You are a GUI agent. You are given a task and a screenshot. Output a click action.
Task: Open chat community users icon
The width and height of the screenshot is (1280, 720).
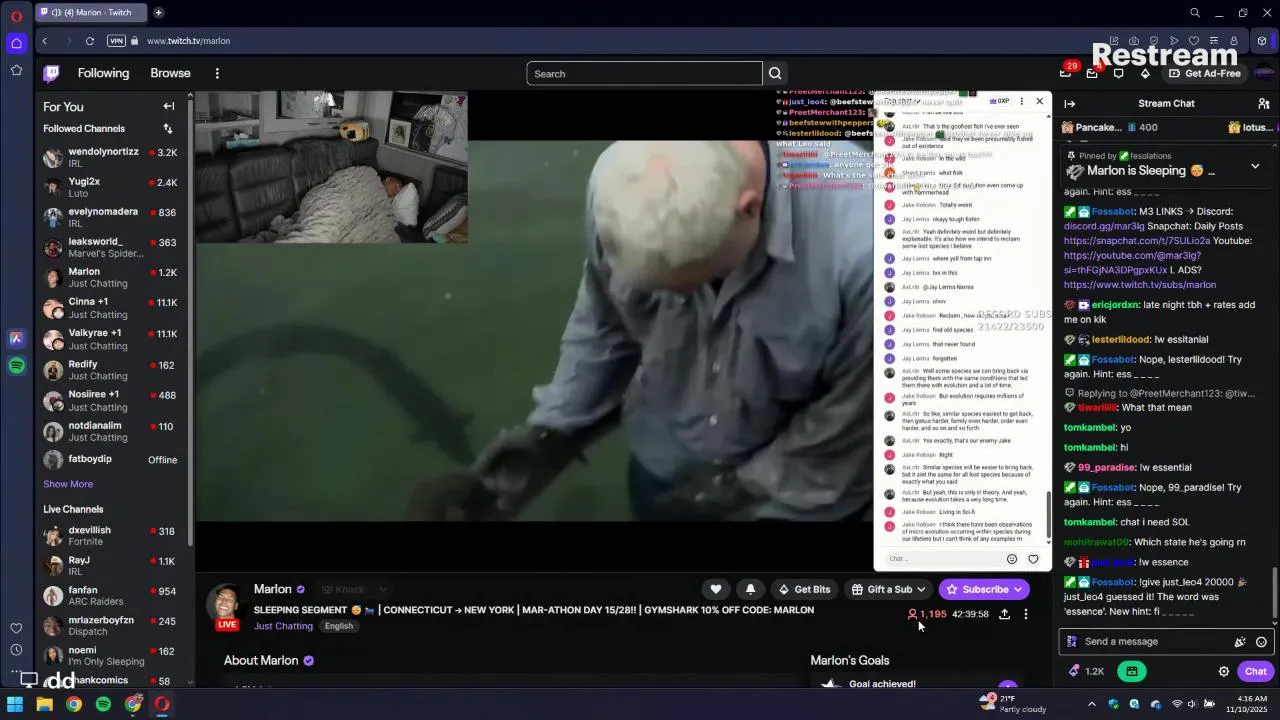(x=1264, y=103)
